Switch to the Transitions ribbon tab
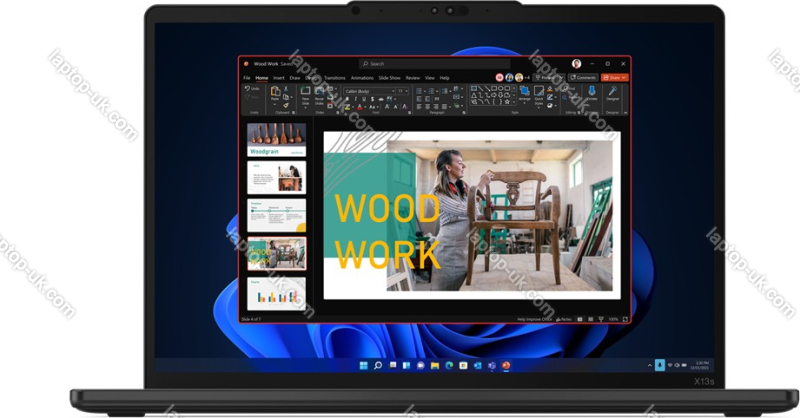This screenshot has width=800, height=418. (334, 77)
